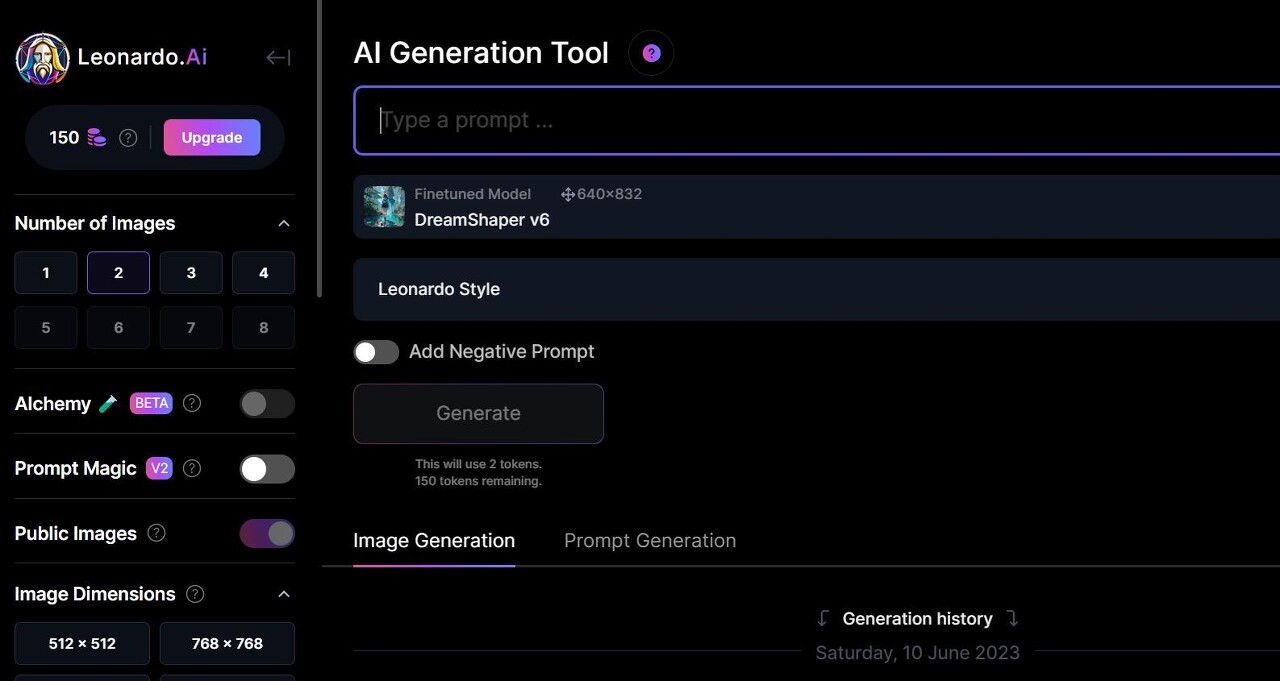The image size is (1280, 681).
Task: Toggle the Alchemy switch
Action: pos(267,403)
